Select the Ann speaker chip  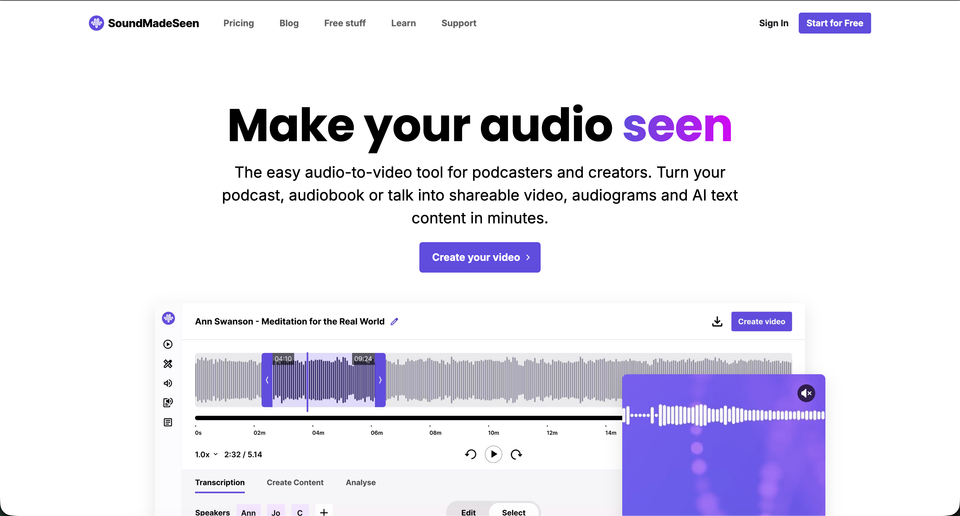point(249,512)
